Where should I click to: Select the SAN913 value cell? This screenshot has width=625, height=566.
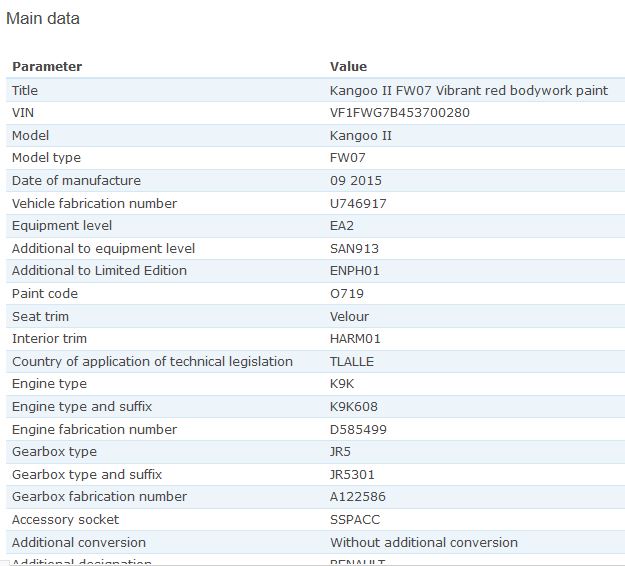point(354,248)
